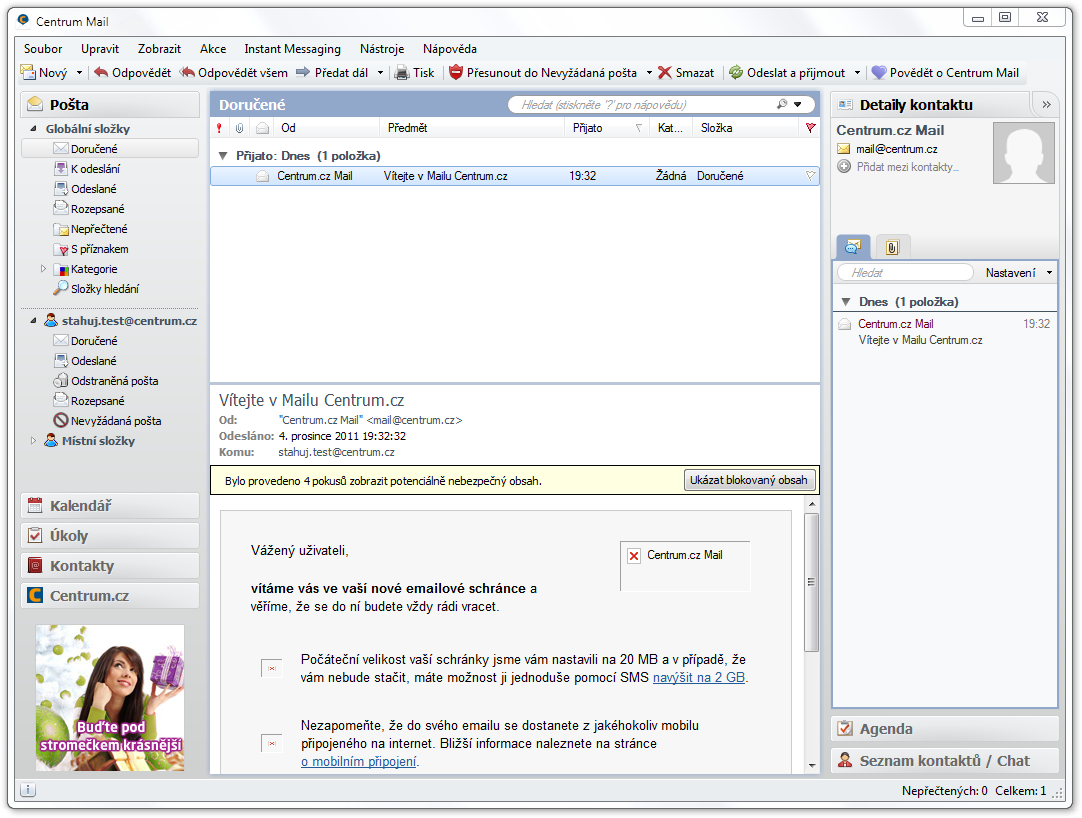Click the Předat dál forward button

pyautogui.click(x=333, y=72)
